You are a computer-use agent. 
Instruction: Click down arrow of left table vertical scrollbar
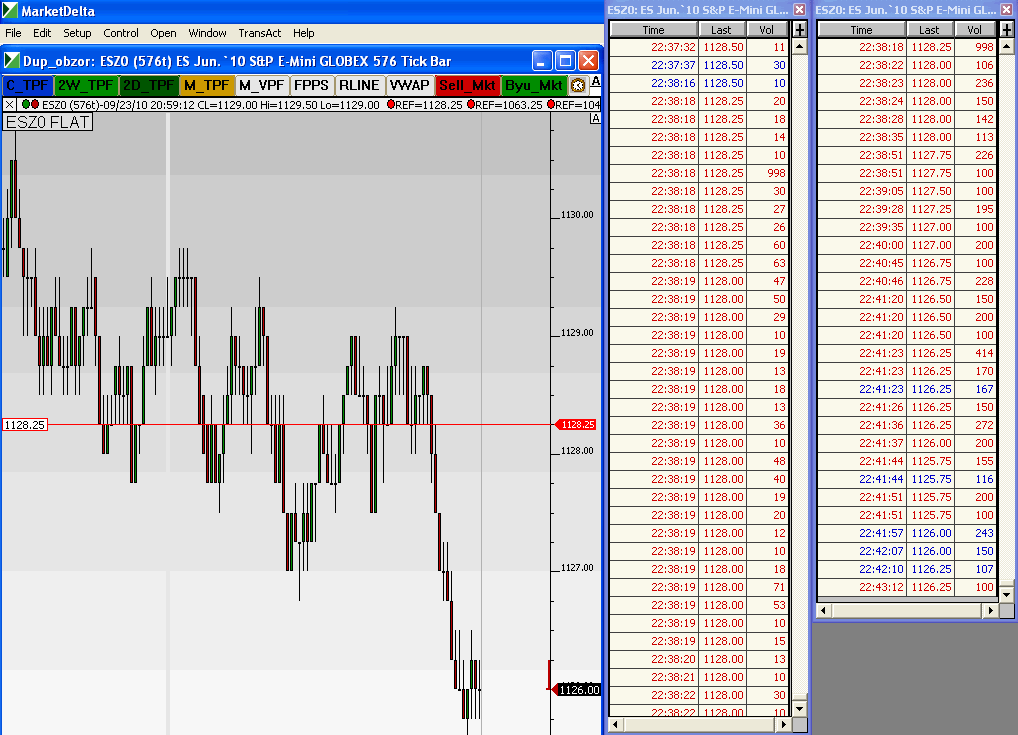pos(799,708)
